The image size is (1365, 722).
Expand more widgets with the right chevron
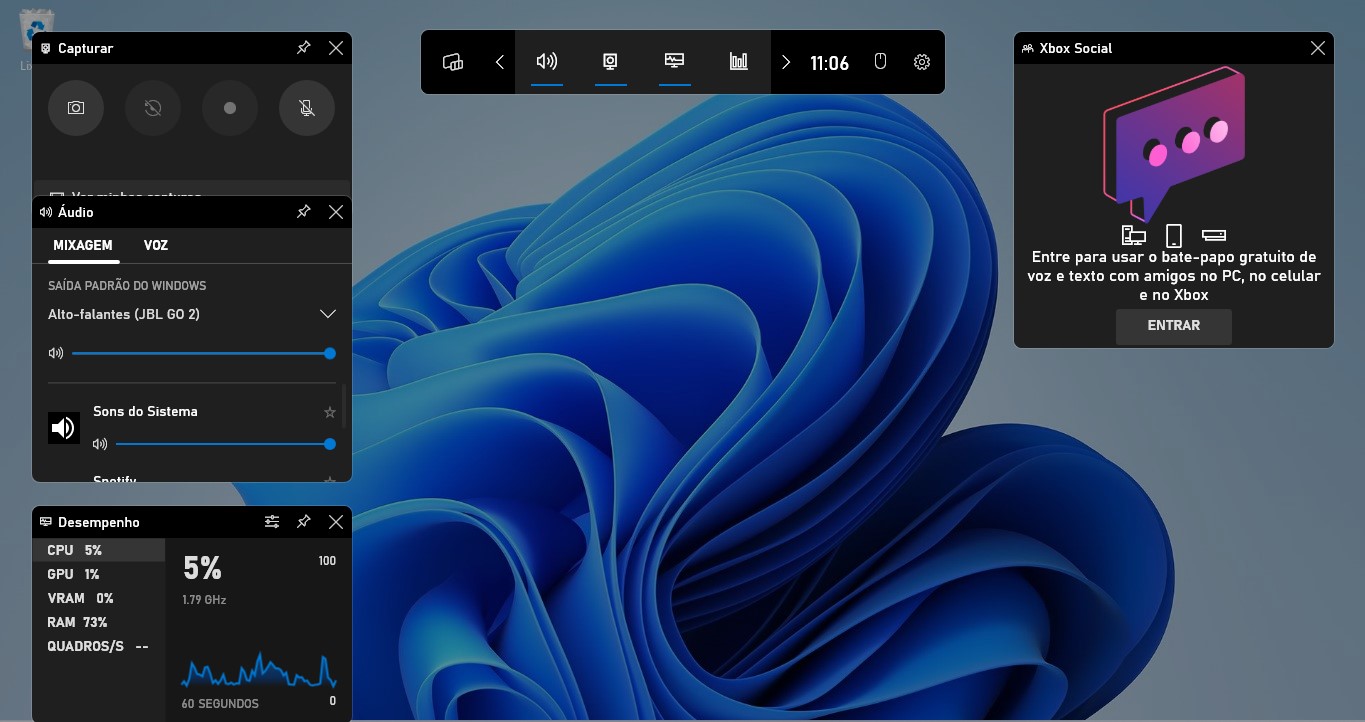coord(786,61)
